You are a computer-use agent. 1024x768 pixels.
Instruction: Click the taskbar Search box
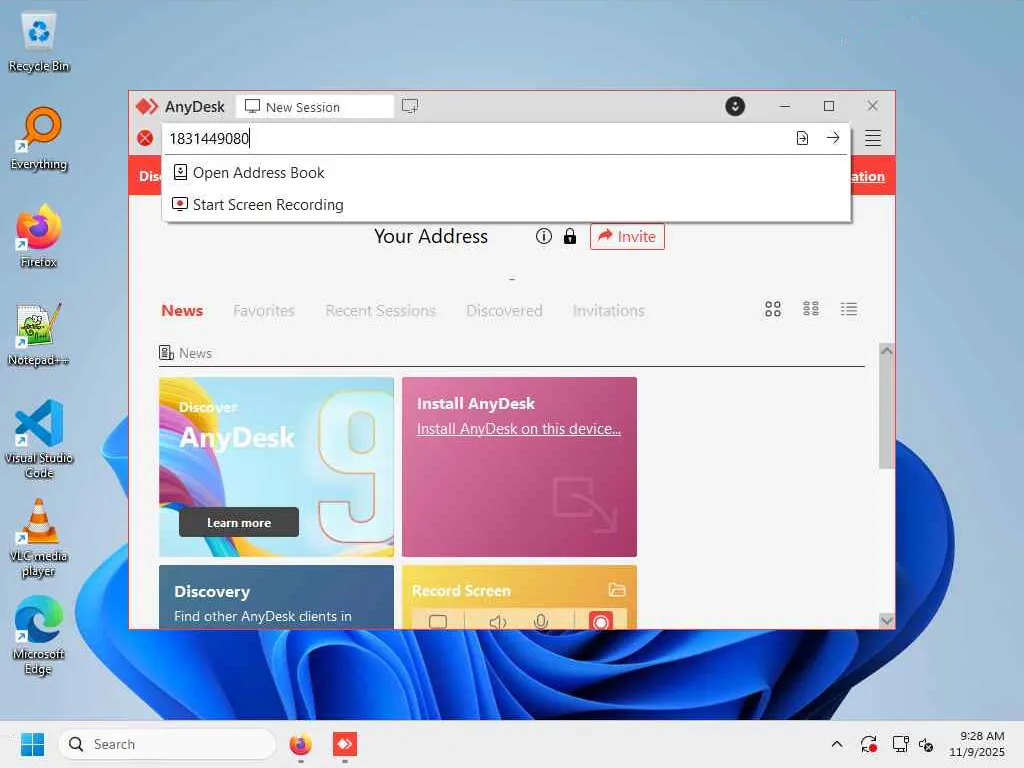pyautogui.click(x=167, y=744)
